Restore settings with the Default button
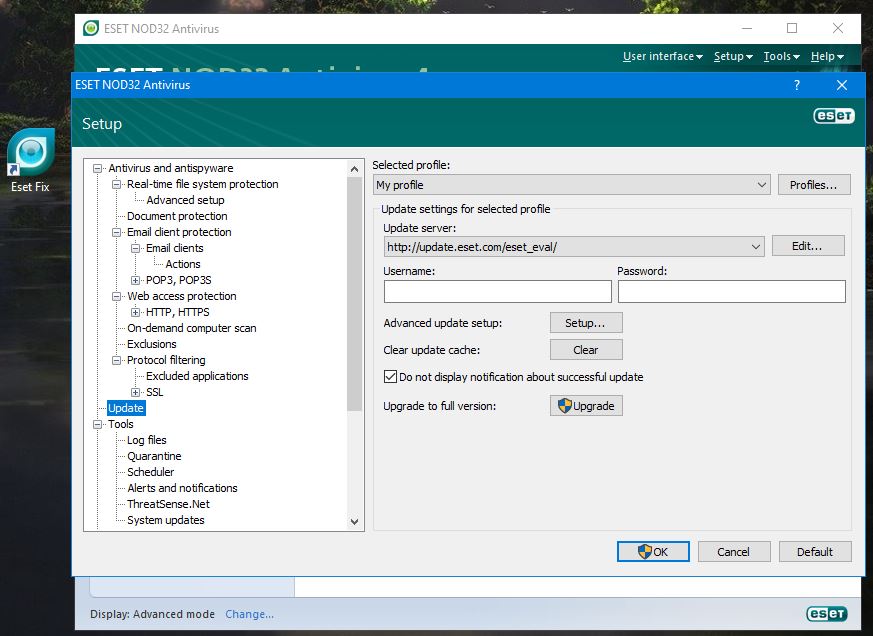The width and height of the screenshot is (873, 636). click(x=815, y=552)
